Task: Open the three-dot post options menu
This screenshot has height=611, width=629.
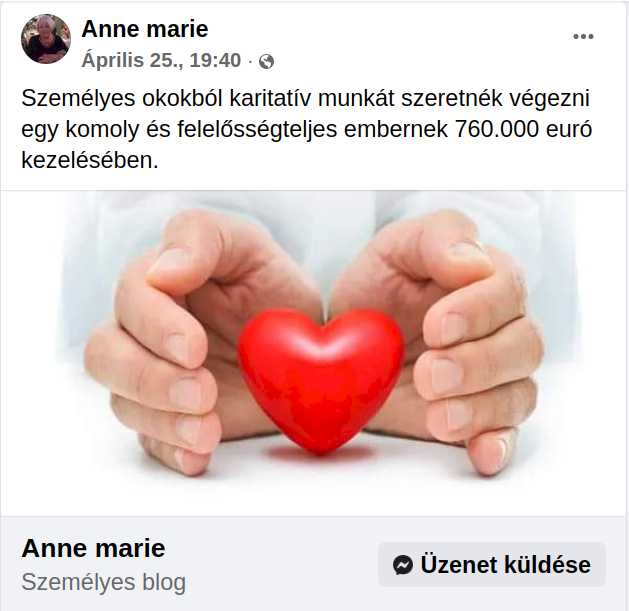Action: click(583, 37)
